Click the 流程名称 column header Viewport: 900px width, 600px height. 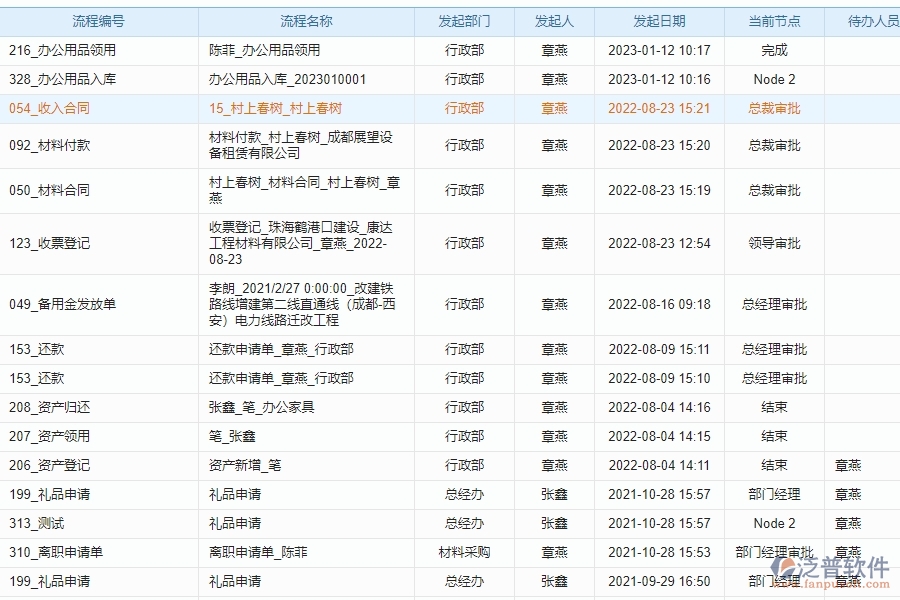tap(300, 20)
